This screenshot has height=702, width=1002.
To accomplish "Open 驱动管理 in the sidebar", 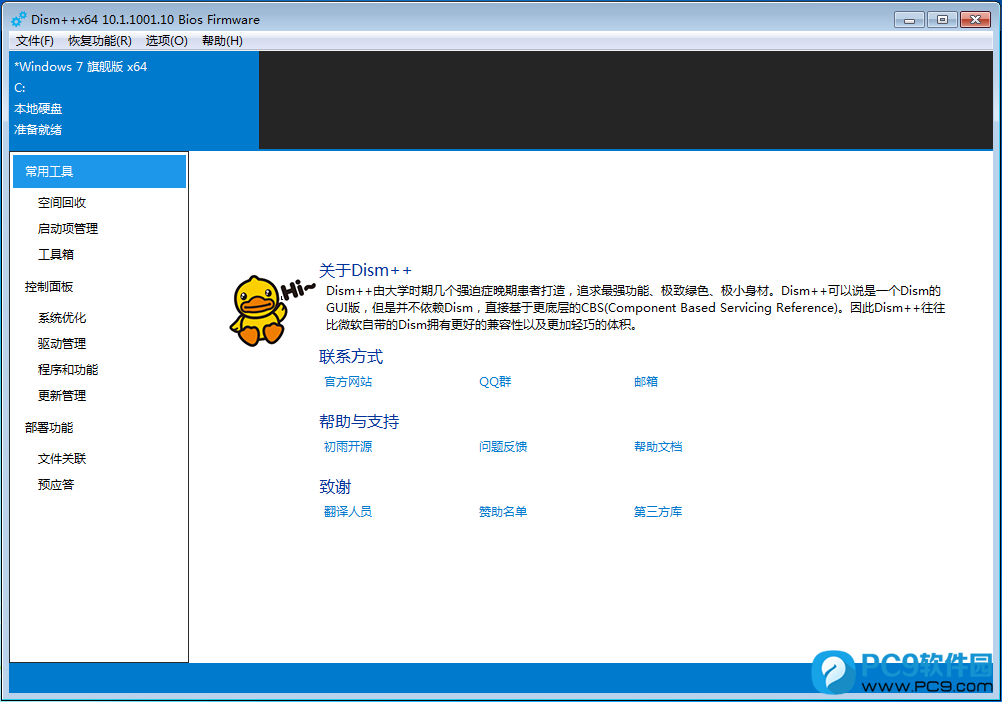I will 61,344.
